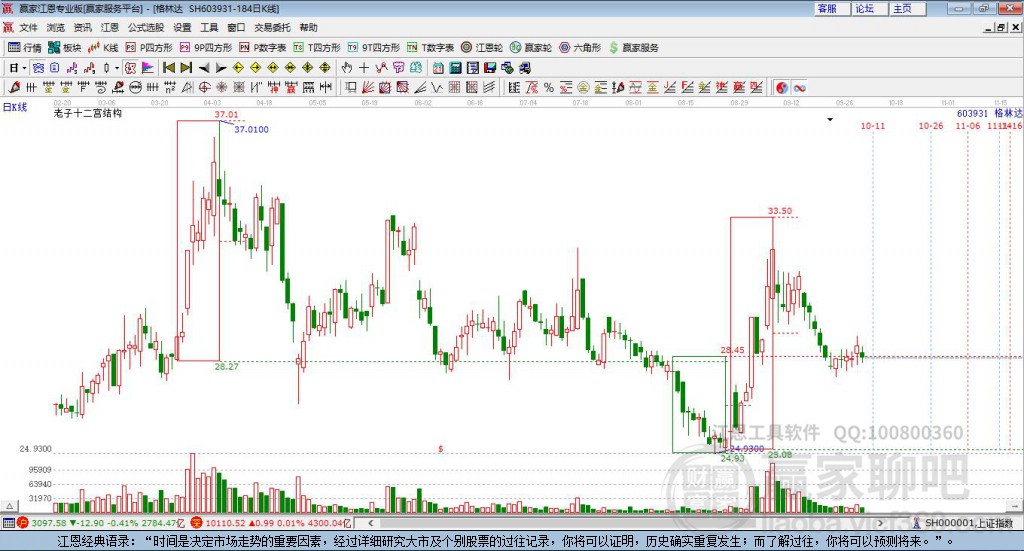Open the 六角形 hexagon tool
1024x551 pixels.
tap(580, 48)
